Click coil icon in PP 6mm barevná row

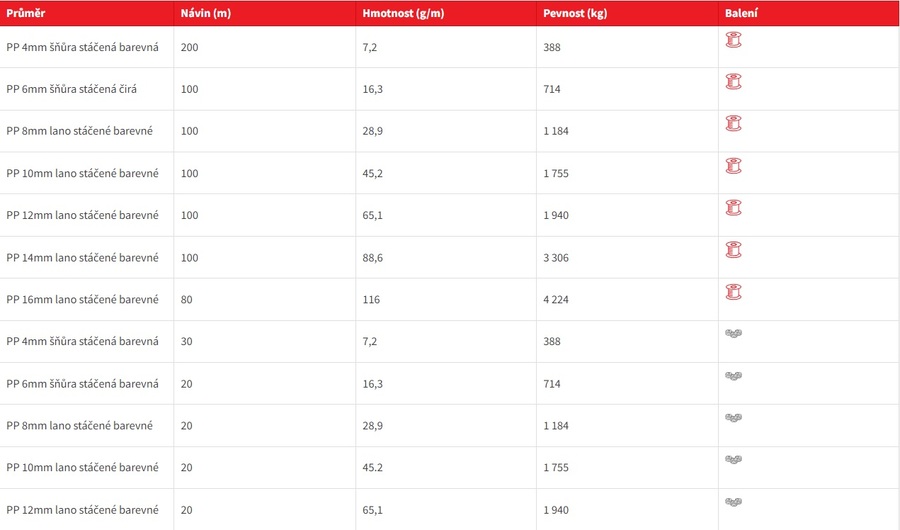point(734,376)
